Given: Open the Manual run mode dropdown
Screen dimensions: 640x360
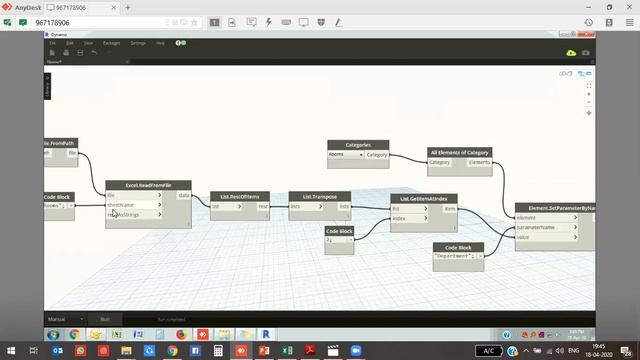Looking at the screenshot, I should click(x=65, y=319).
